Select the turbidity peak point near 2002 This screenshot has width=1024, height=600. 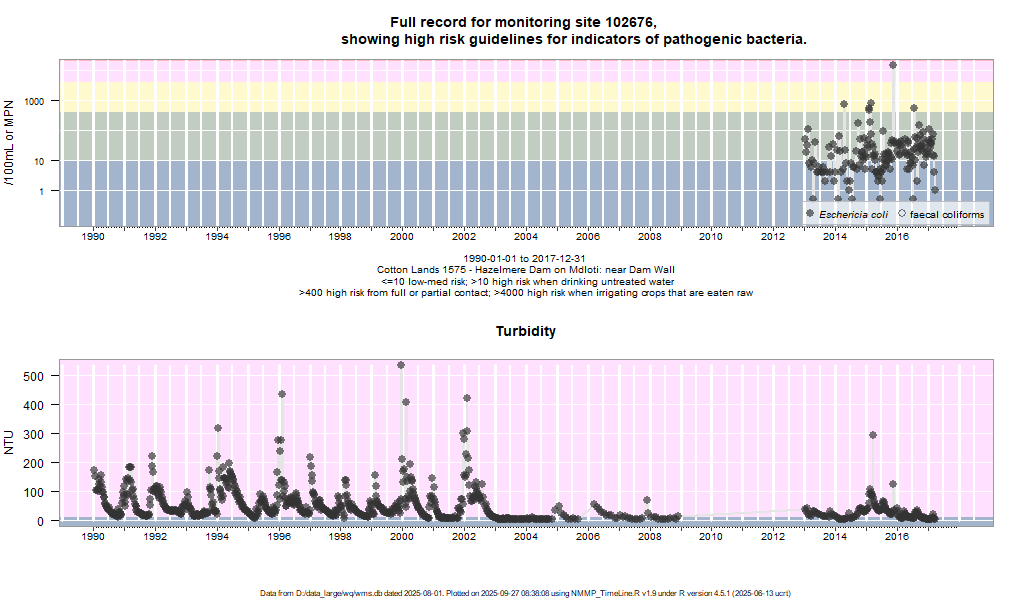point(467,398)
